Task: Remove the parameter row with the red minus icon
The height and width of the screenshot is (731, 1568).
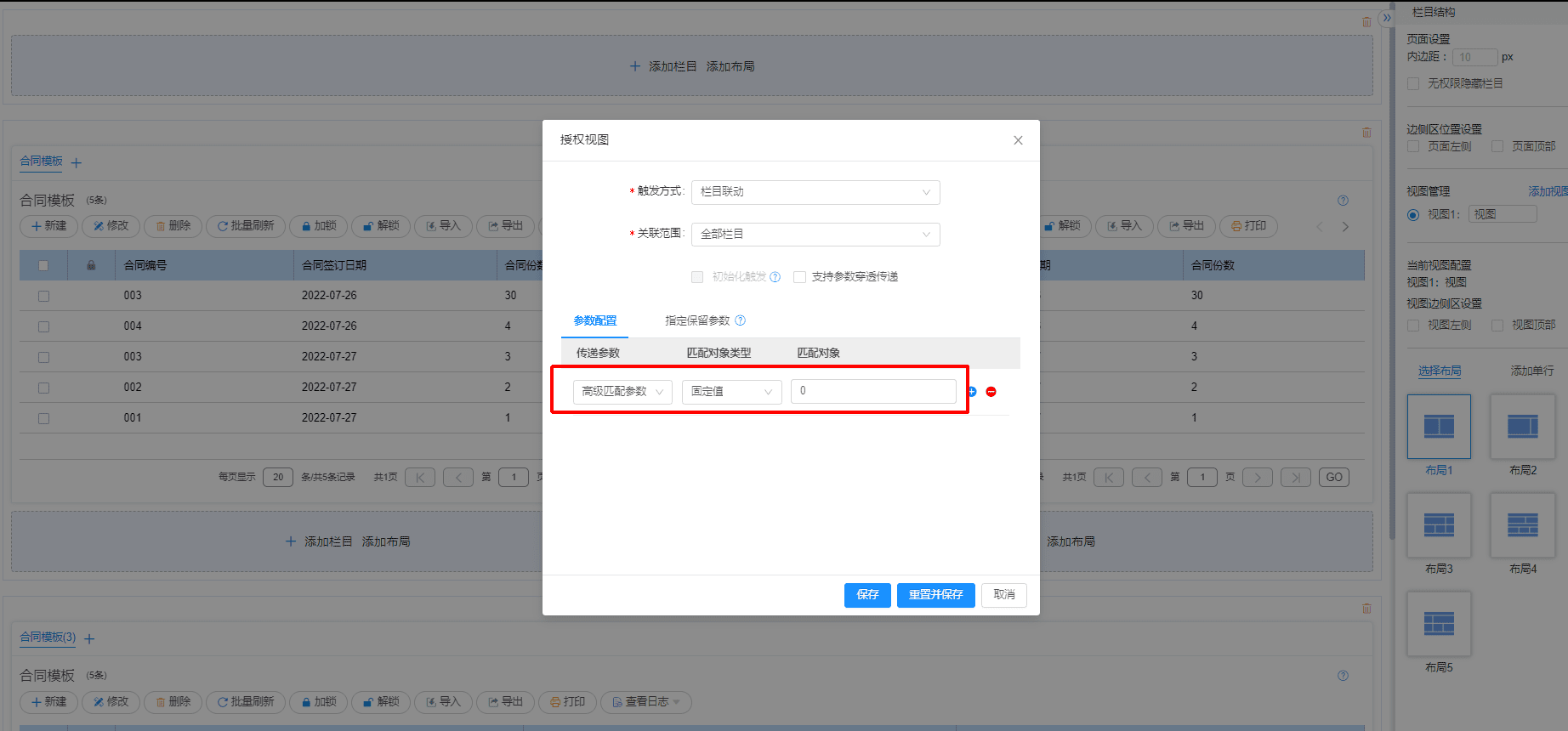Action: click(x=991, y=392)
